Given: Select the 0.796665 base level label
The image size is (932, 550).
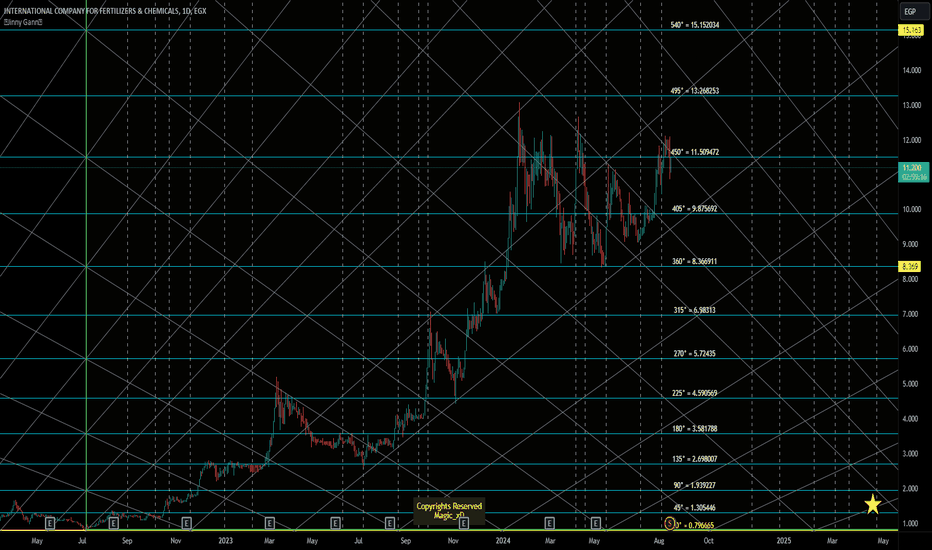Looking at the screenshot, I should point(695,525).
